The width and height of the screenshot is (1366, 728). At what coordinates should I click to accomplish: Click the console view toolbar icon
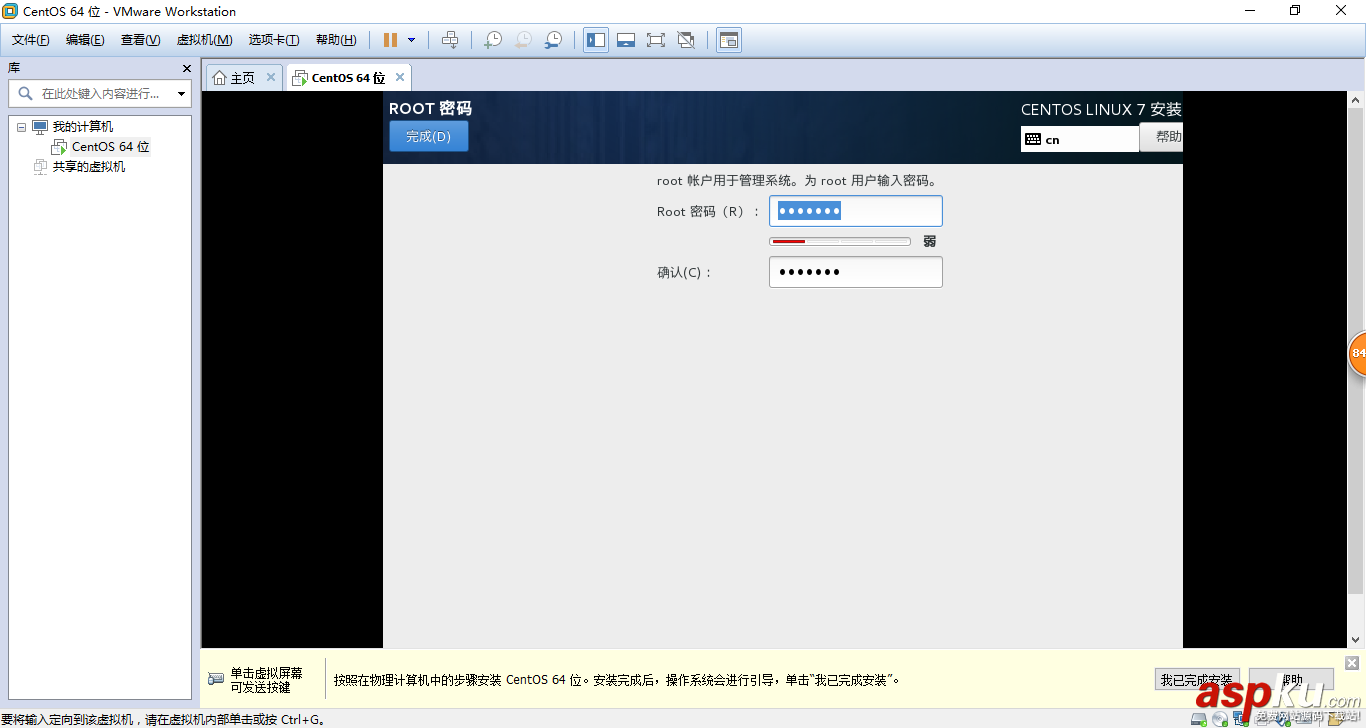729,40
